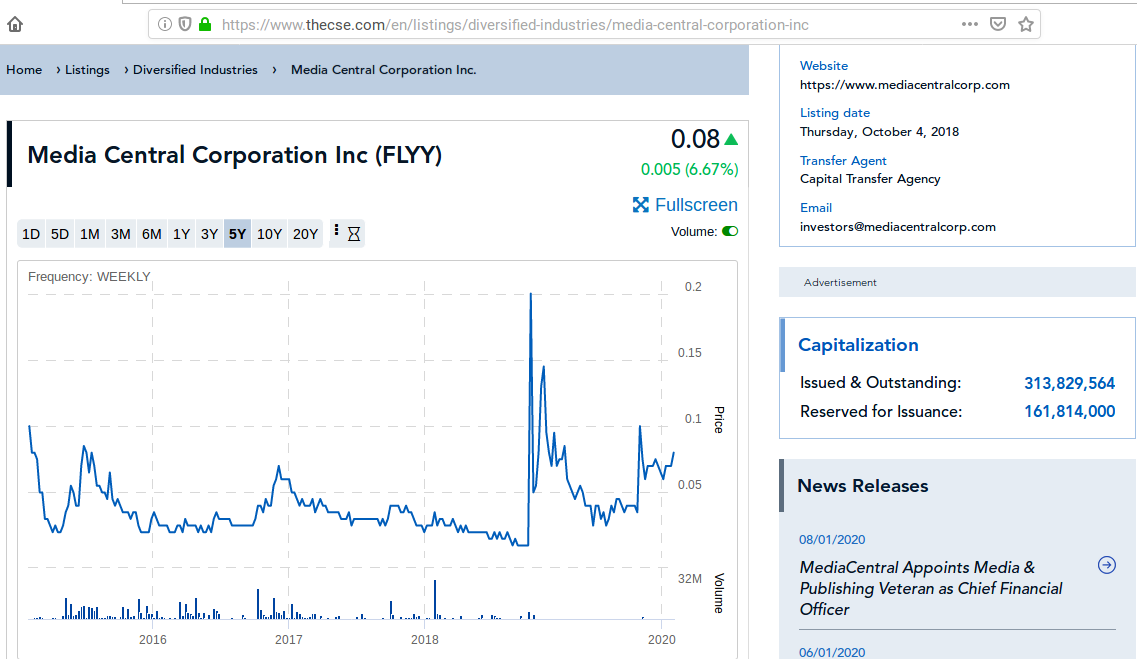Click the 08/01/2020 news date
The width and height of the screenshot is (1137, 659).
click(x=832, y=539)
